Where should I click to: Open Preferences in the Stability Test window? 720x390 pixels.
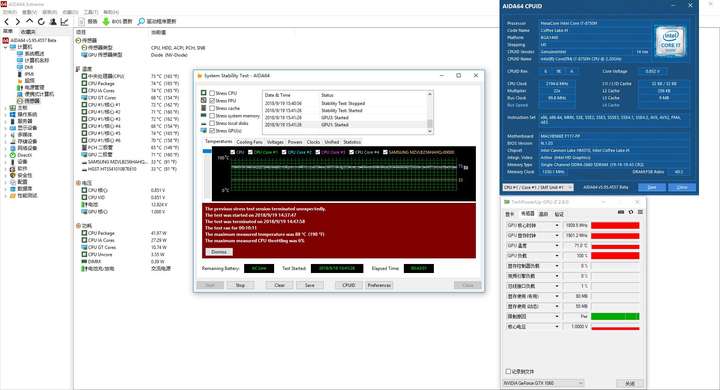pos(379,285)
